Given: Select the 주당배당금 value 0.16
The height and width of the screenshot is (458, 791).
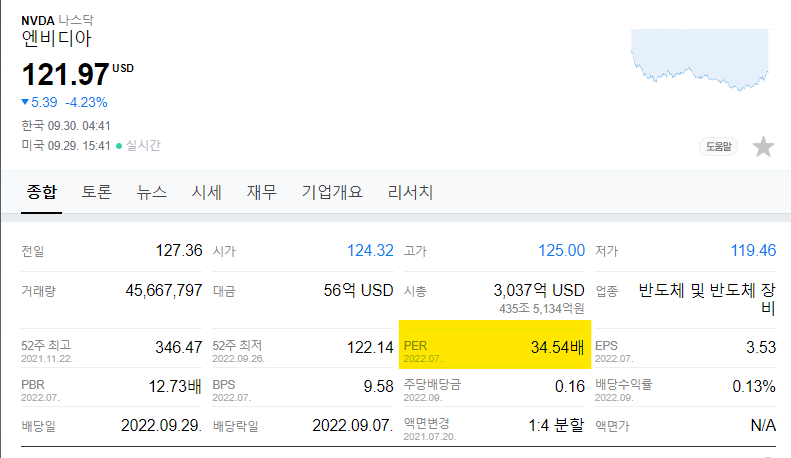Looking at the screenshot, I should pos(570,386).
